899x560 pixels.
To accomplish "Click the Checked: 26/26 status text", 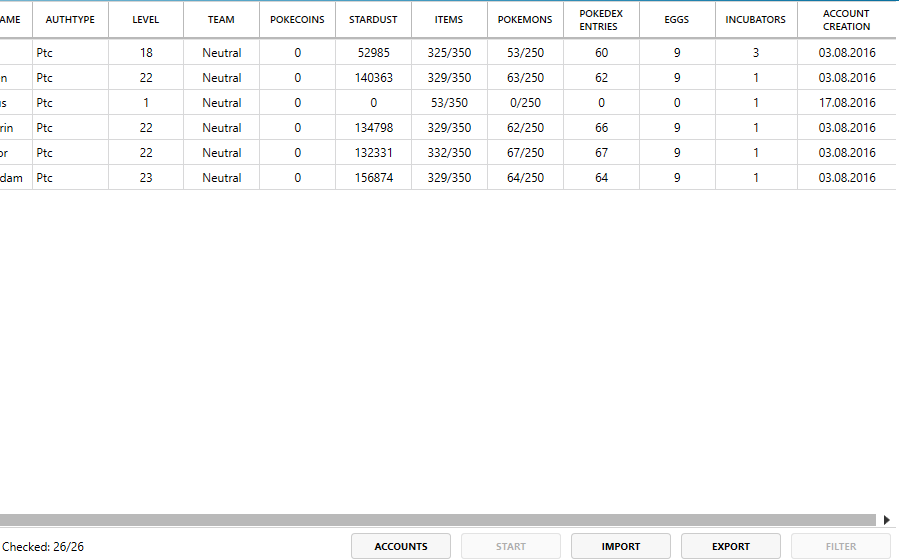I will point(43,547).
